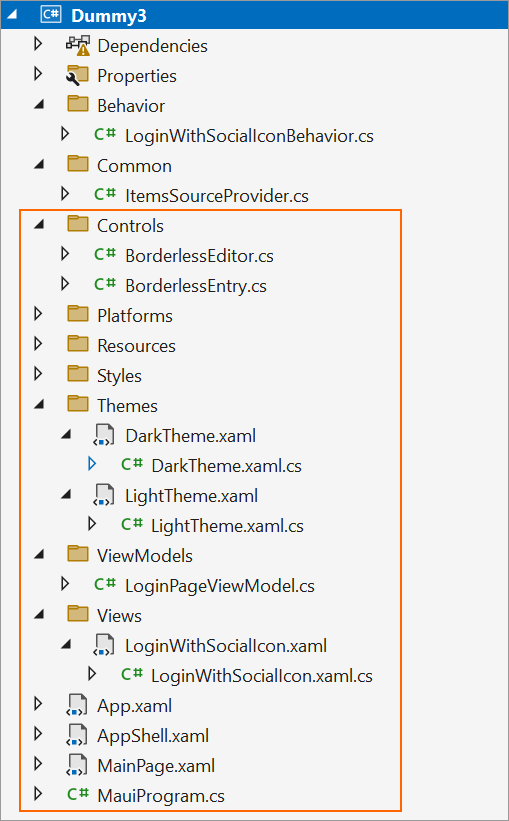Screen dimensions: 509x821
Task: Select the Platforms folder name
Action: pyautogui.click(x=135, y=316)
